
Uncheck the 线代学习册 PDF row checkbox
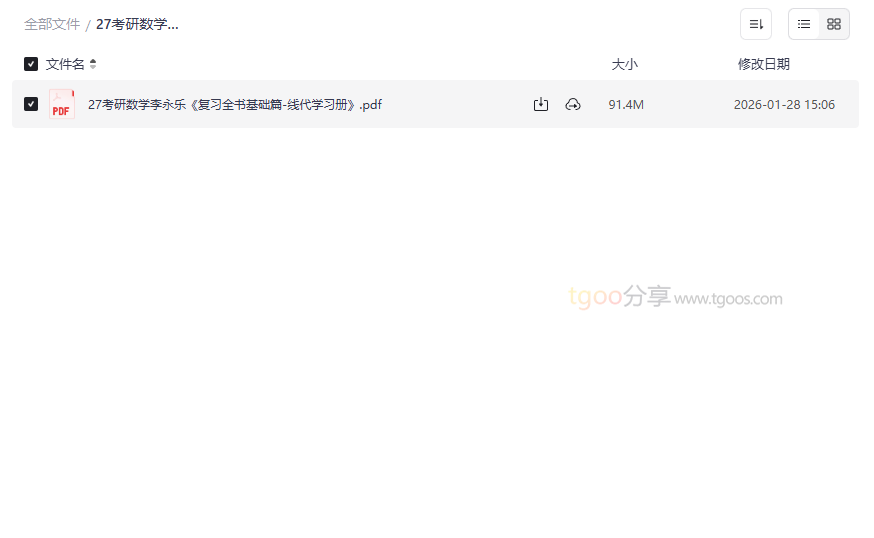coord(31,104)
